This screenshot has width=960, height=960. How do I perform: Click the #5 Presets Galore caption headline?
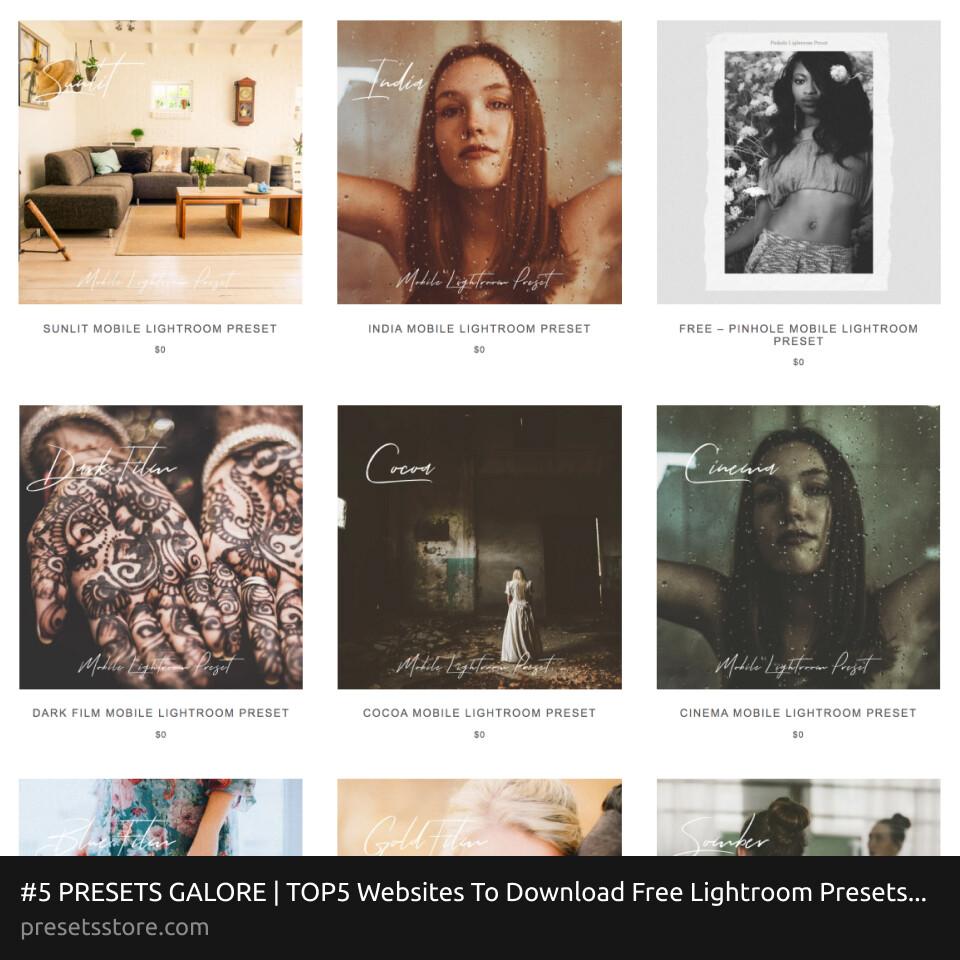473,892
